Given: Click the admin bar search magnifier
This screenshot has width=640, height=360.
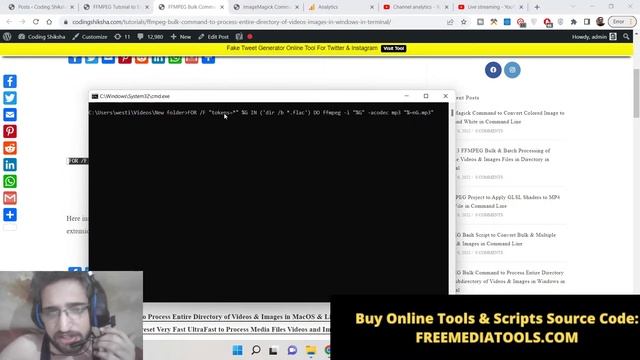Looking at the screenshot, I should (626, 37).
